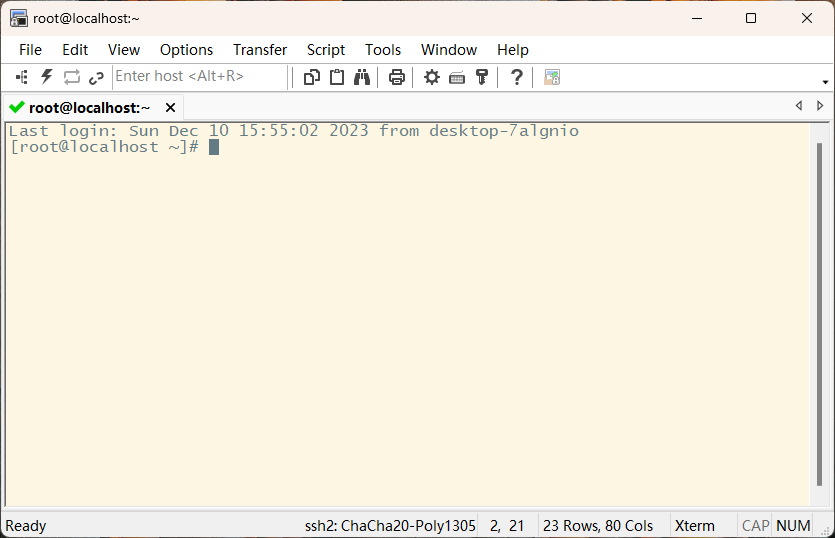Close the SecureCRT window
This screenshot has width=835, height=538.
click(x=807, y=18)
